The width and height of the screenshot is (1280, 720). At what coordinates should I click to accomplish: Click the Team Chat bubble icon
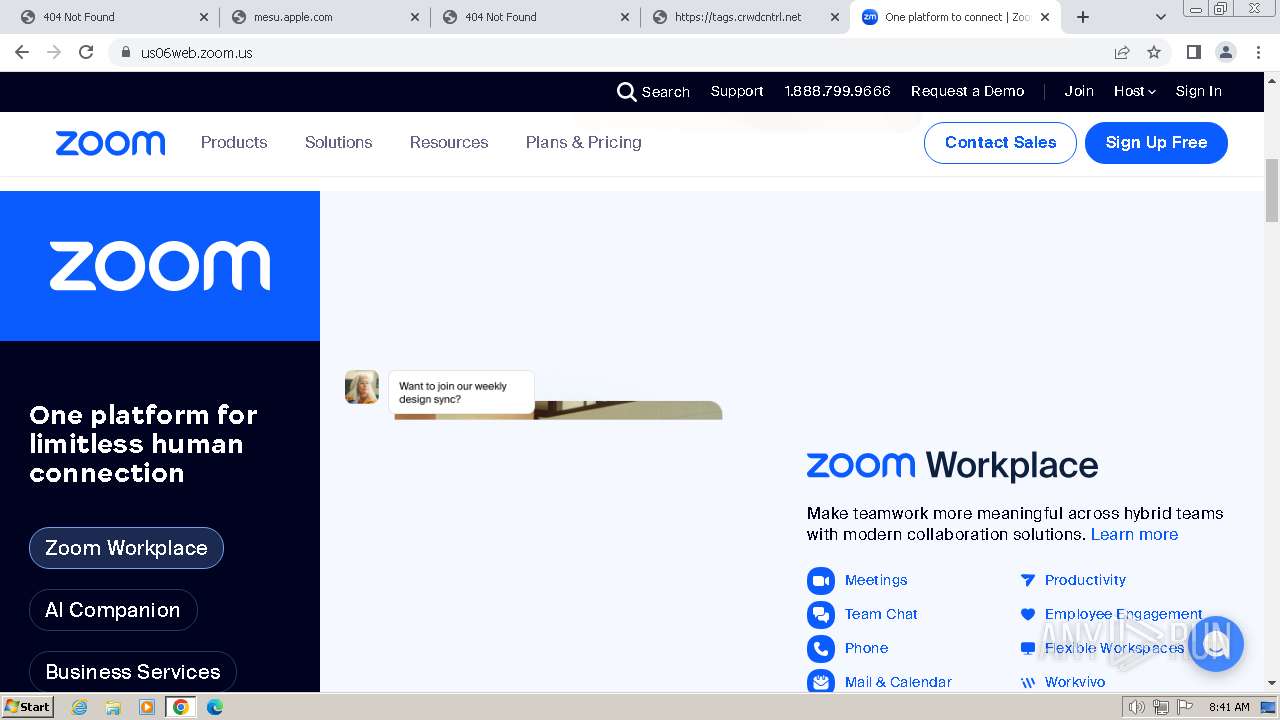[x=821, y=615]
